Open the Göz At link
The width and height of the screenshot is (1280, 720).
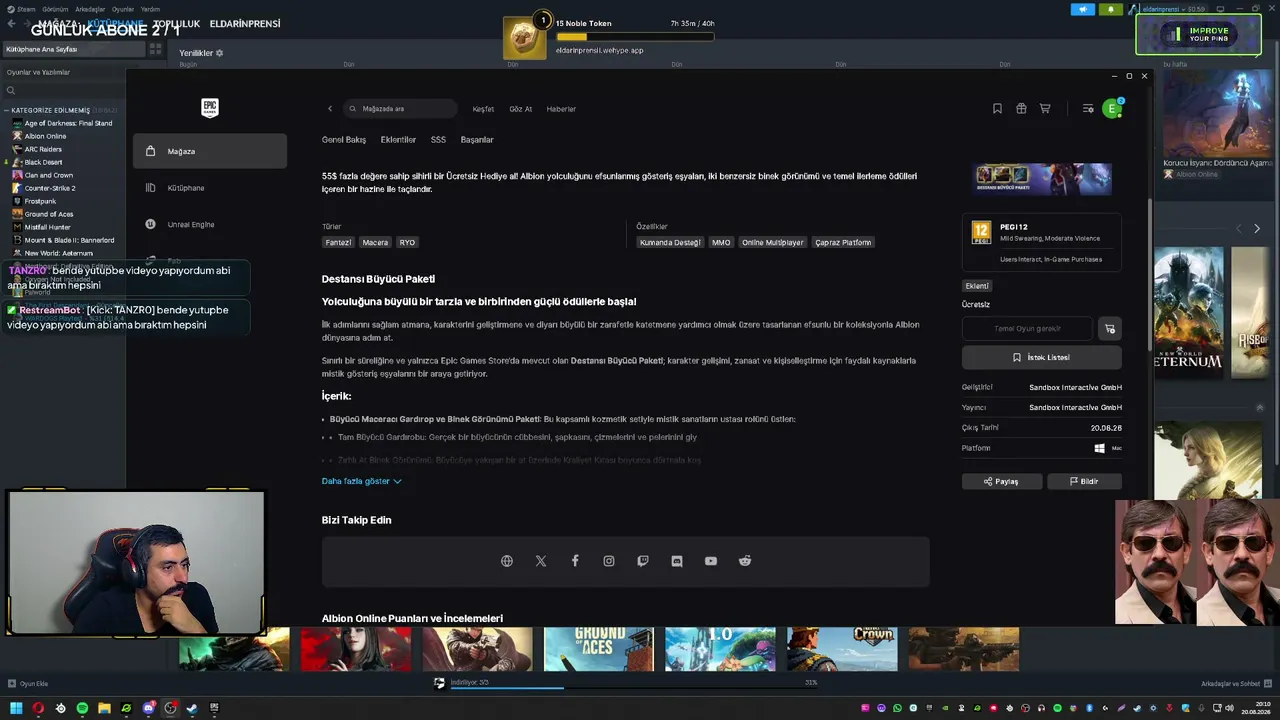click(520, 109)
